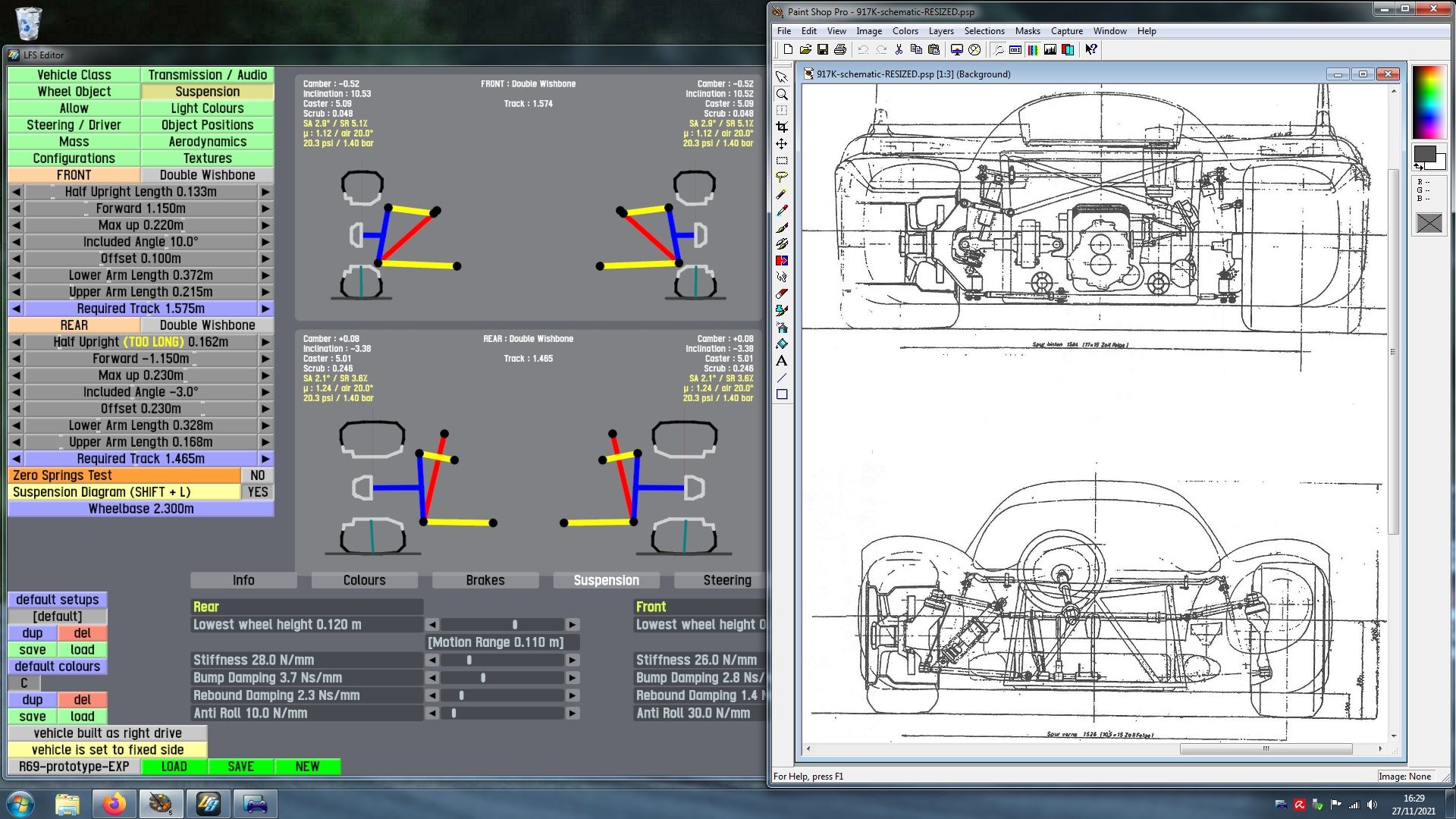Select the Text tool icon
Screen dimensions: 1456x819
click(782, 361)
